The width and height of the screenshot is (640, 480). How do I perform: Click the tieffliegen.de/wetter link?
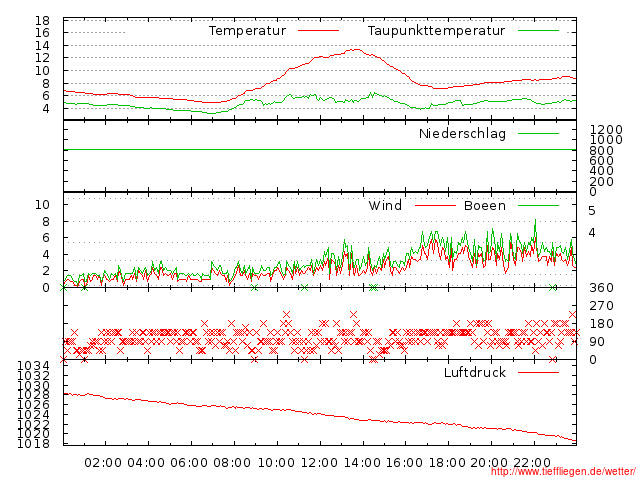(563, 471)
